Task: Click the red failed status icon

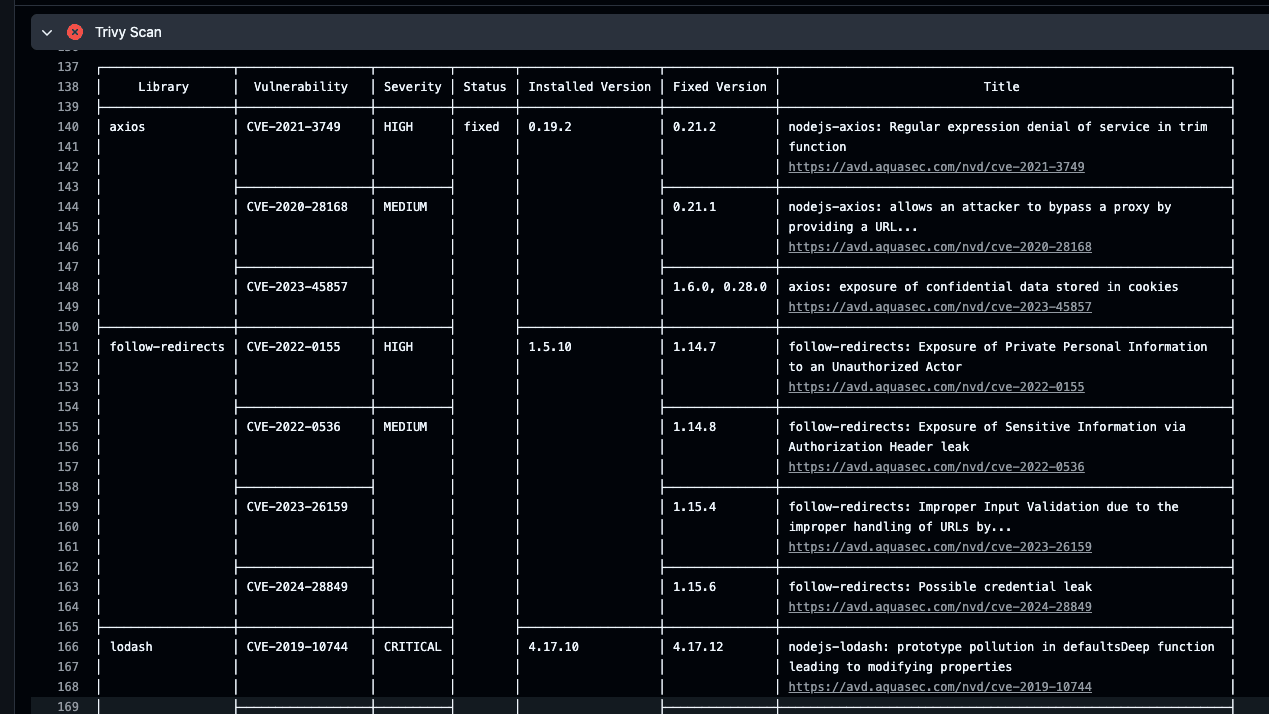Action: click(x=75, y=32)
